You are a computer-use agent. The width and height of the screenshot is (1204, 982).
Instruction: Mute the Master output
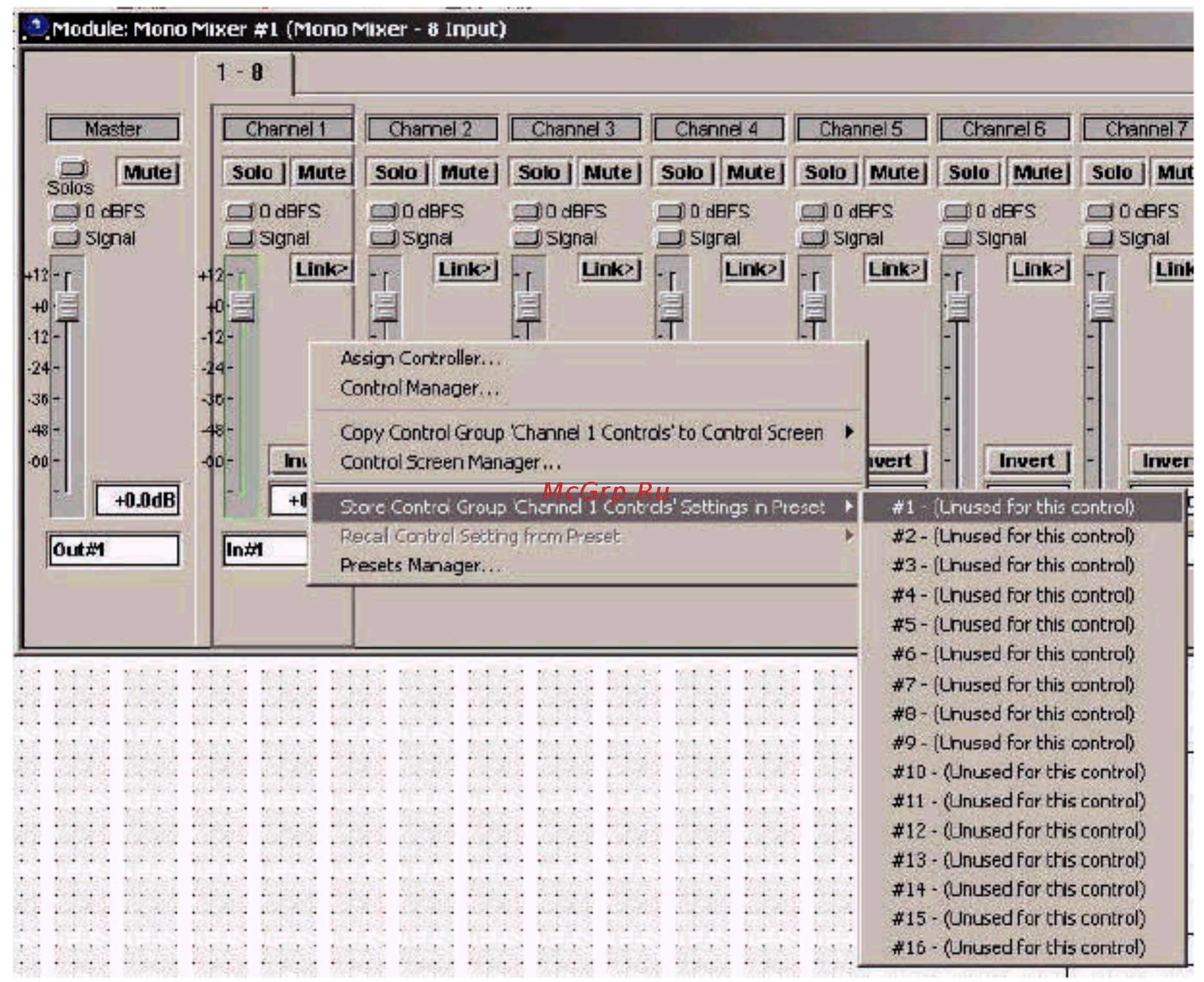[x=149, y=173]
